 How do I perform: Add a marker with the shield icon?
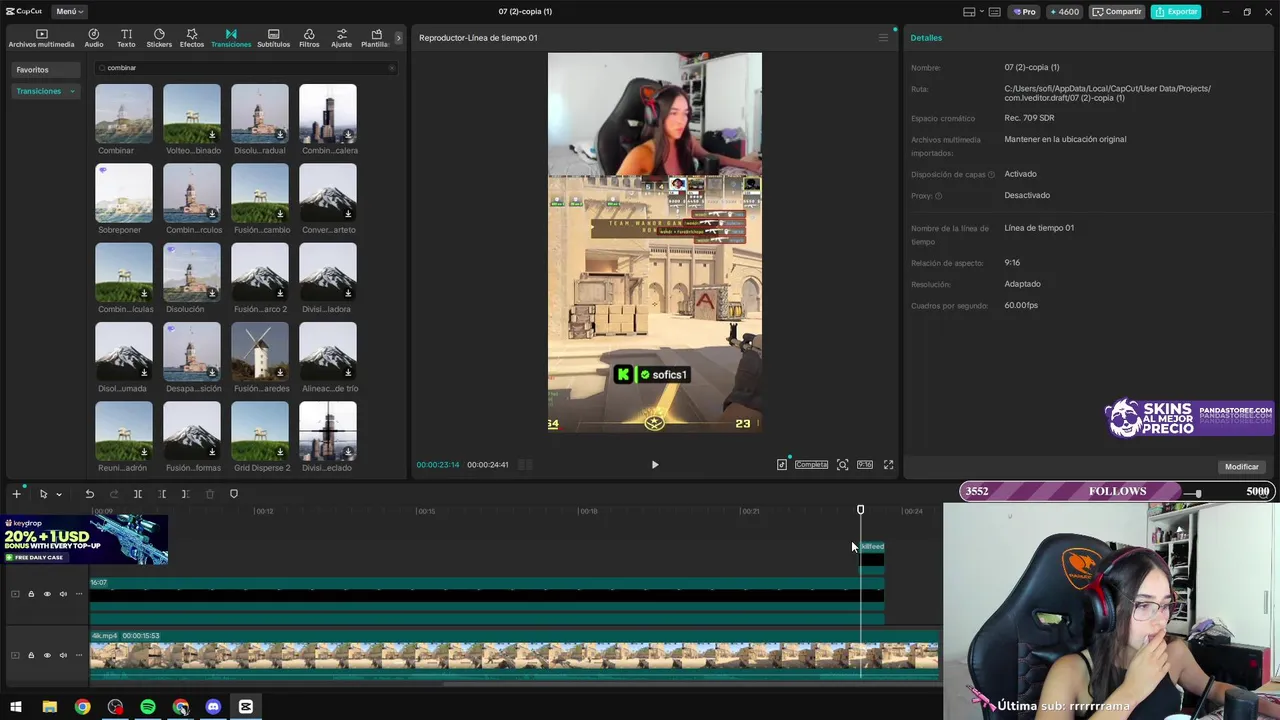(x=234, y=494)
